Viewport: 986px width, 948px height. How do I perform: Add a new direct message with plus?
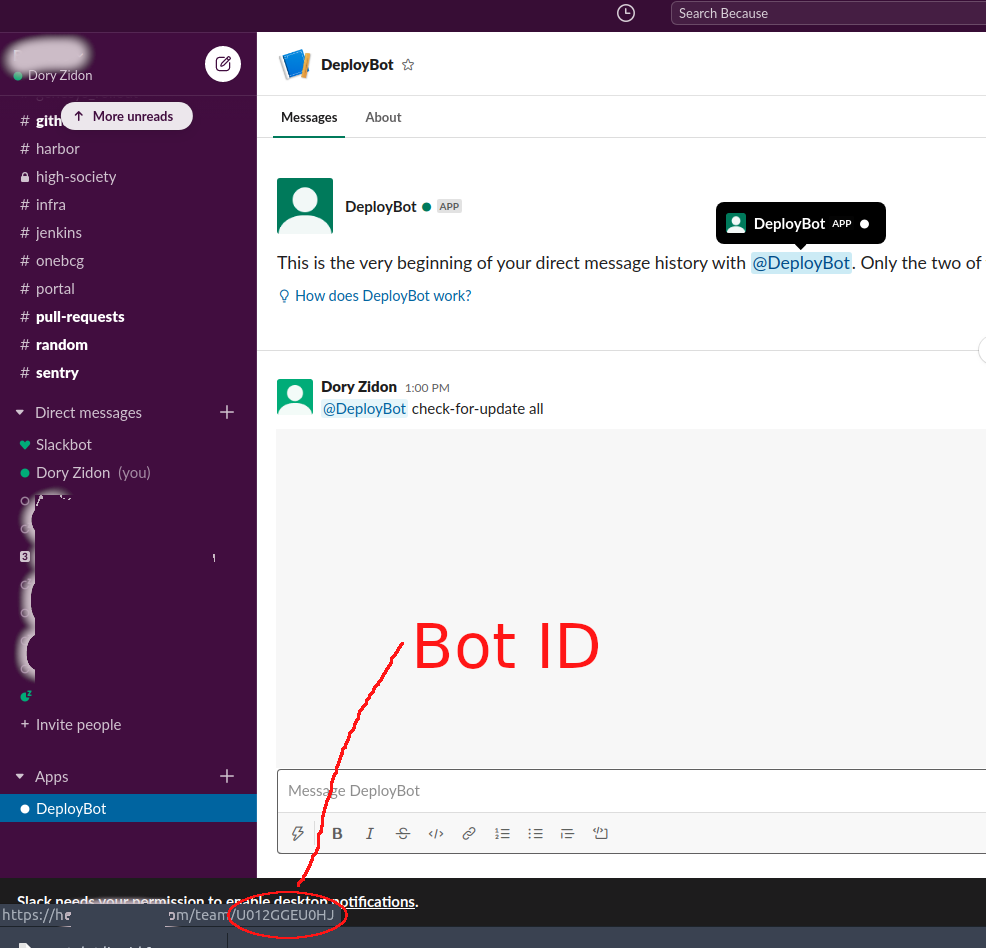tap(227, 412)
